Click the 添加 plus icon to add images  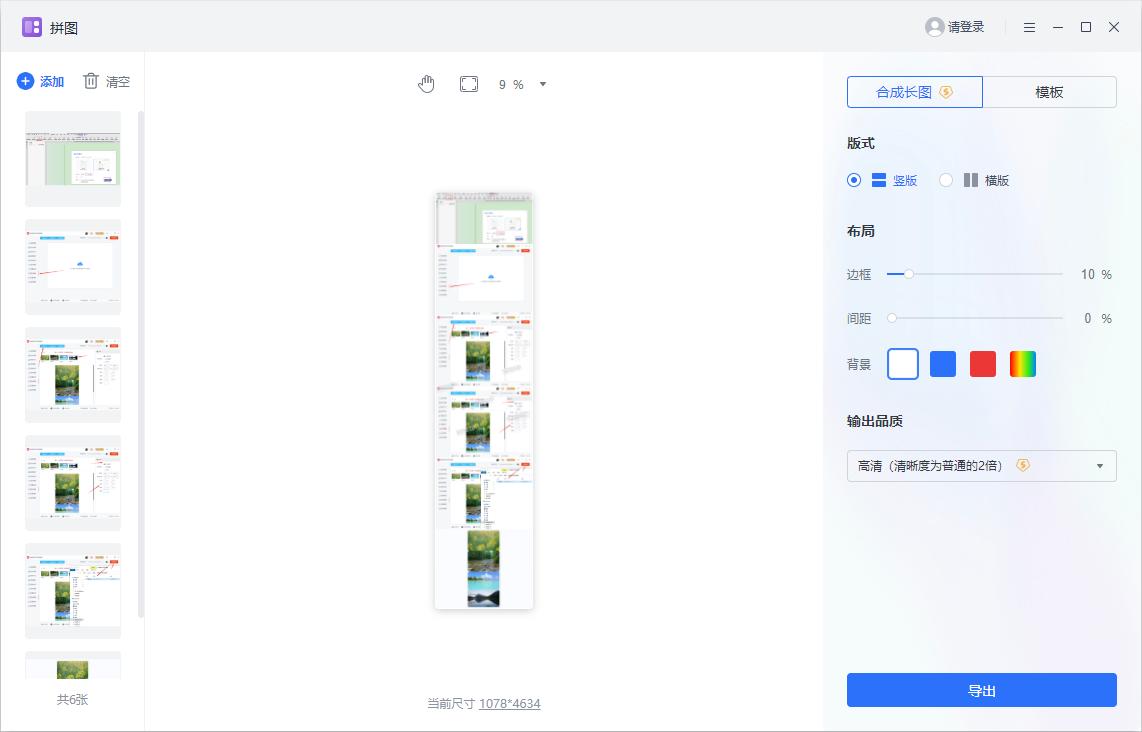tap(25, 81)
